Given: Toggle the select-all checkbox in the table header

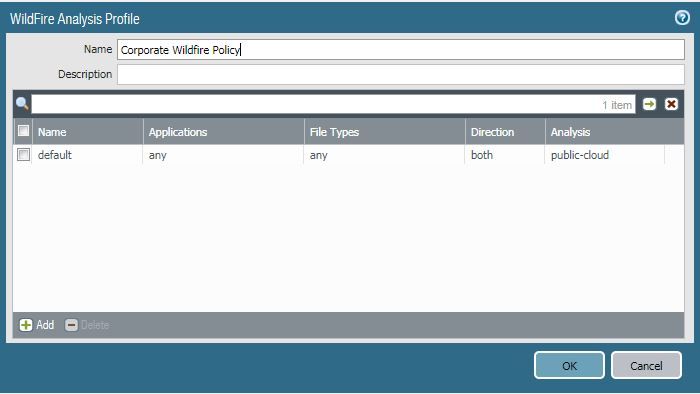Looking at the screenshot, I should 23,131.
